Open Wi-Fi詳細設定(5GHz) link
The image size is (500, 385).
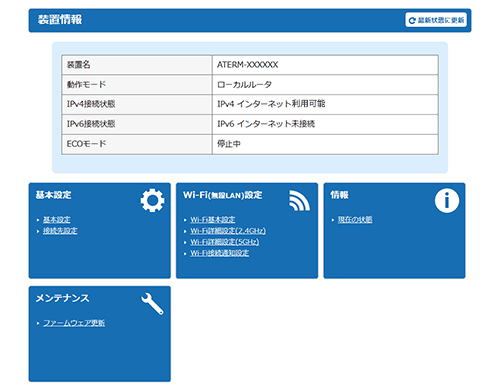point(225,242)
